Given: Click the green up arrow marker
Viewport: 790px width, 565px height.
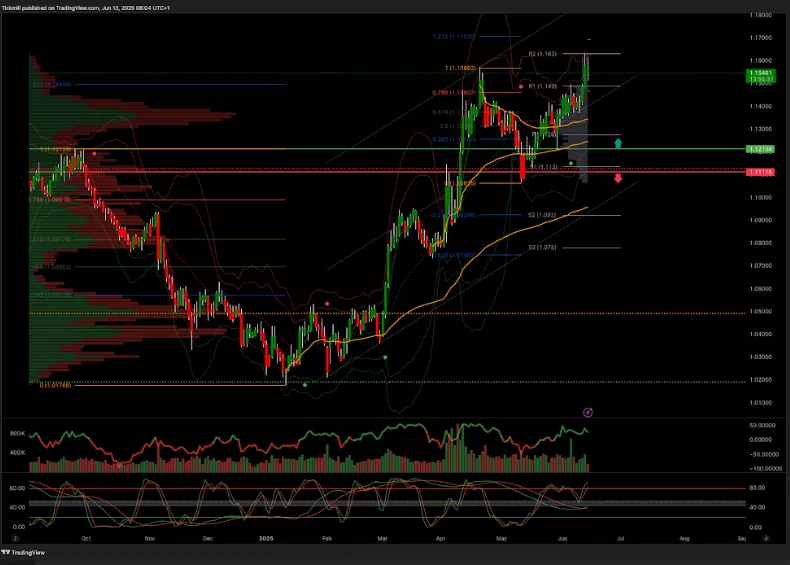Looking at the screenshot, I should pyautogui.click(x=619, y=144).
